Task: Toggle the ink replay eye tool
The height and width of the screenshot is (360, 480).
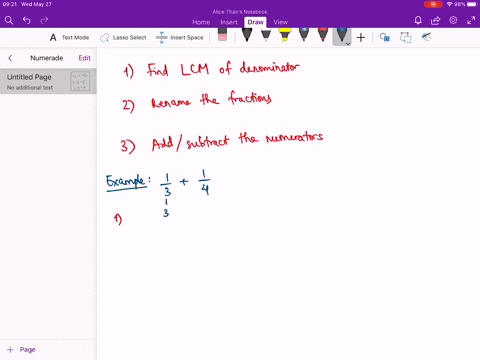Action: tap(426, 37)
